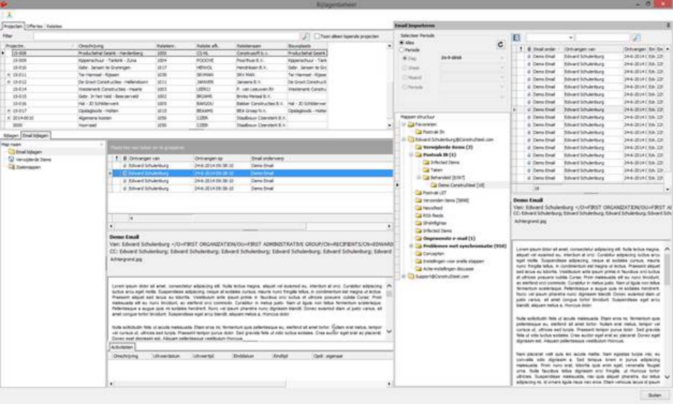Viewport: 673px width, 404px height.
Task: Enable the Toon alleen lopende projecten checkbox
Action: [317, 36]
